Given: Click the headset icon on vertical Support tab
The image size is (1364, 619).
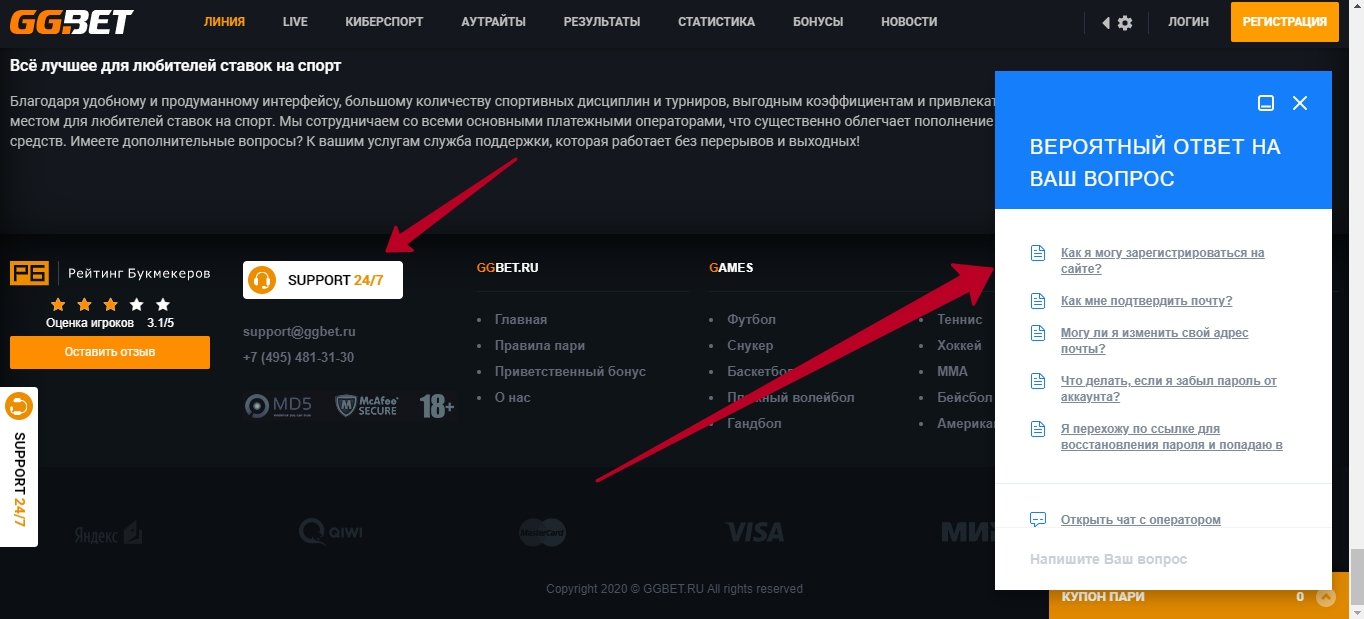Looking at the screenshot, I should [19, 407].
